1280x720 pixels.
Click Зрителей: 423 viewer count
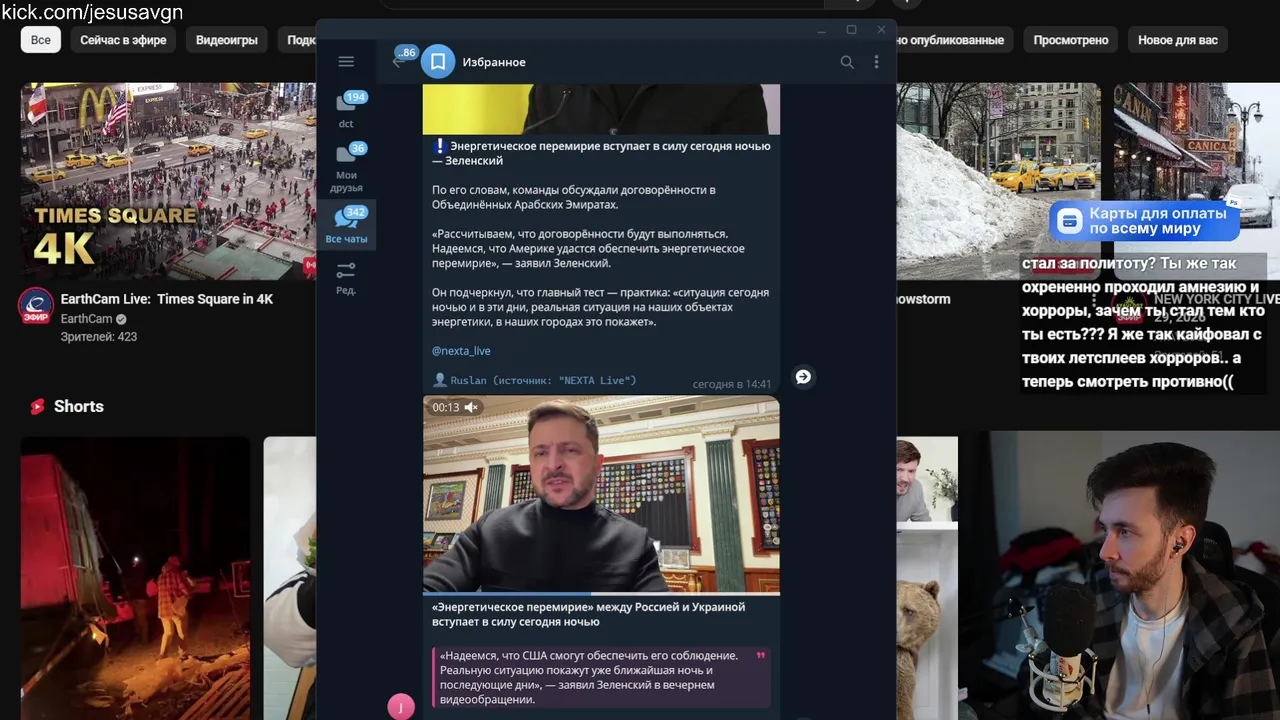[99, 337]
